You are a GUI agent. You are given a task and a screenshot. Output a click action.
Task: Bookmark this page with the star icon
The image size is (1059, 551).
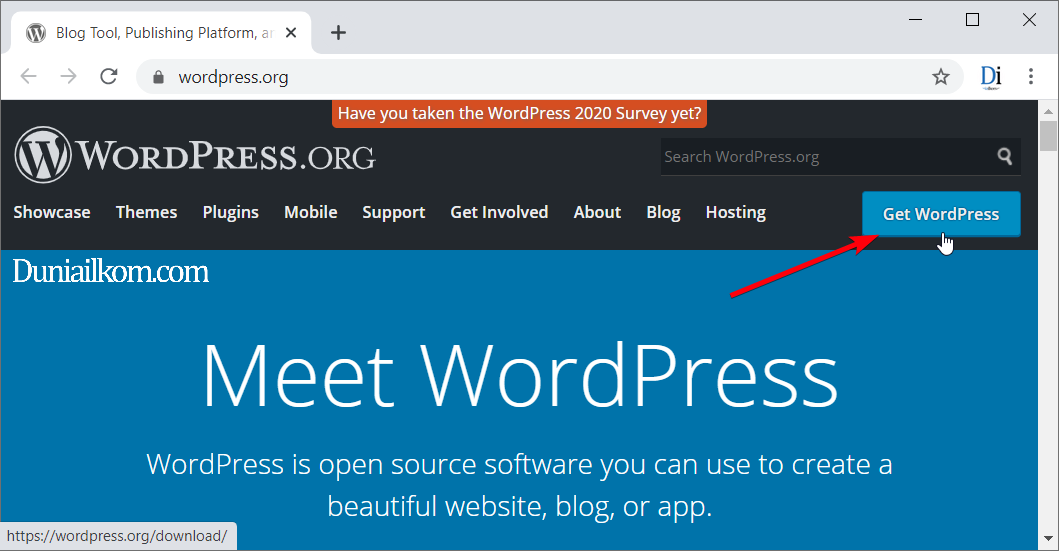[941, 77]
